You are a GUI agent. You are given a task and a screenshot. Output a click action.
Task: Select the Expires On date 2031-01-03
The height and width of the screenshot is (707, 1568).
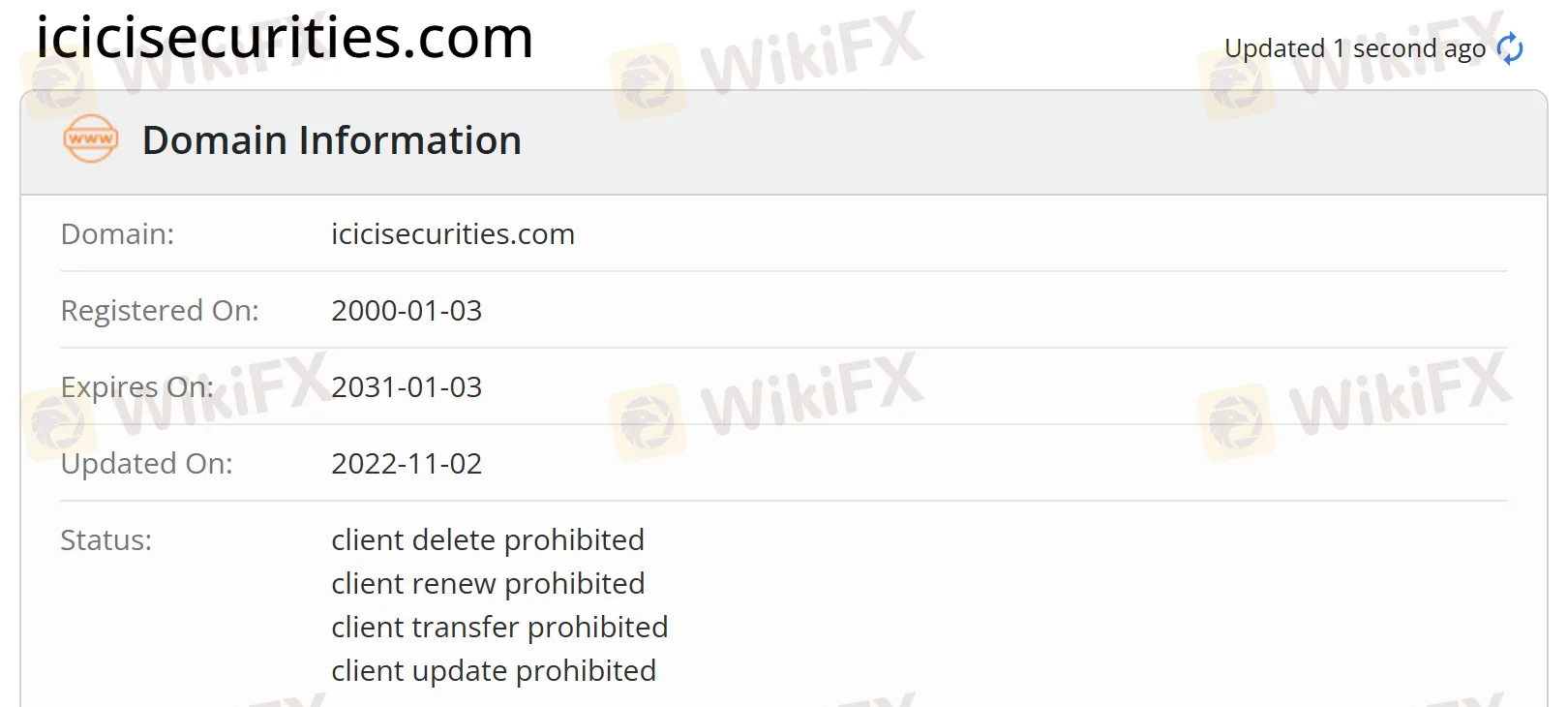pyautogui.click(x=407, y=386)
